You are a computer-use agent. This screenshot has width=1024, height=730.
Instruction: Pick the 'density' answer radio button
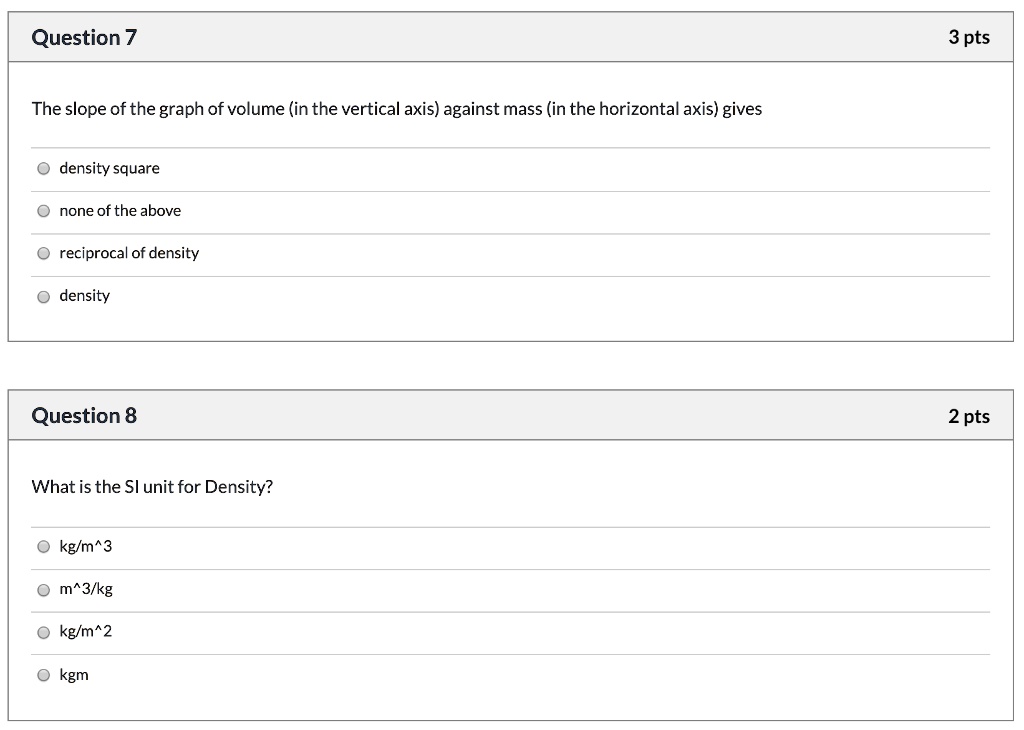[44, 297]
